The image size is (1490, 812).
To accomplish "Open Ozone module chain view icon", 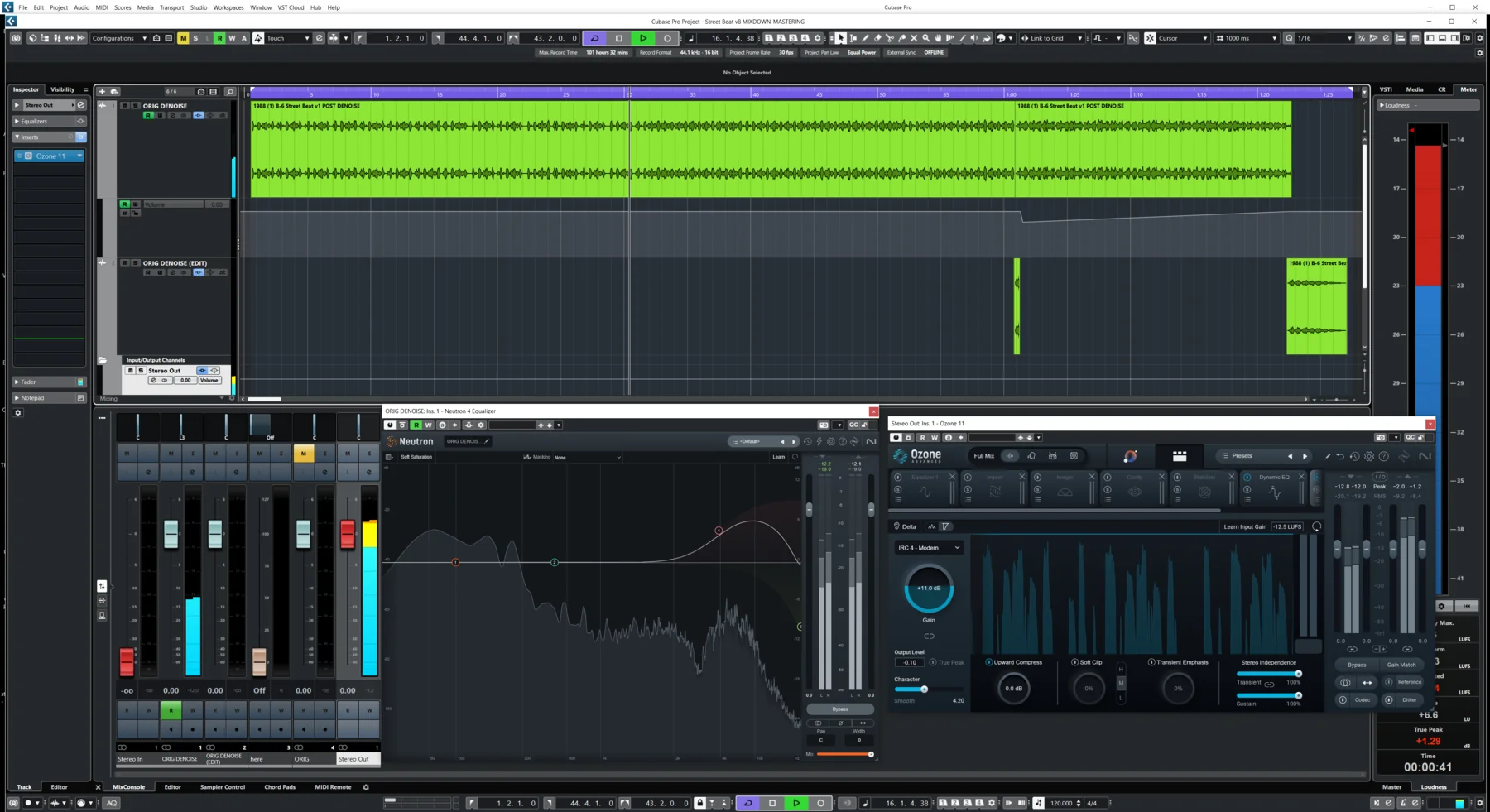I will 1180,456.
